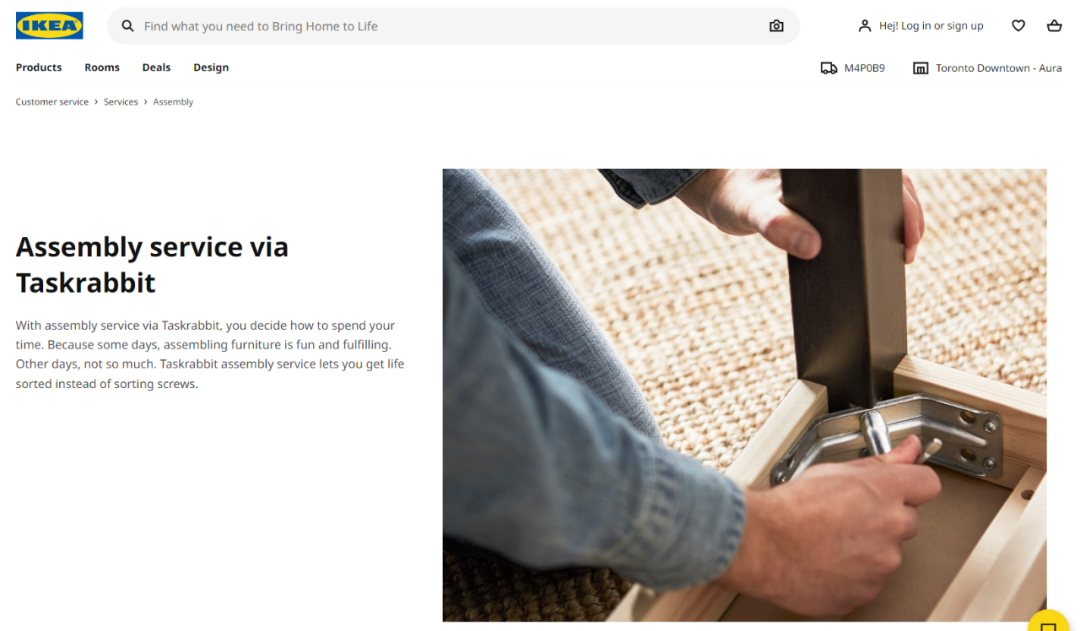
Task: Open the shopping basket icon
Action: pyautogui.click(x=1054, y=26)
